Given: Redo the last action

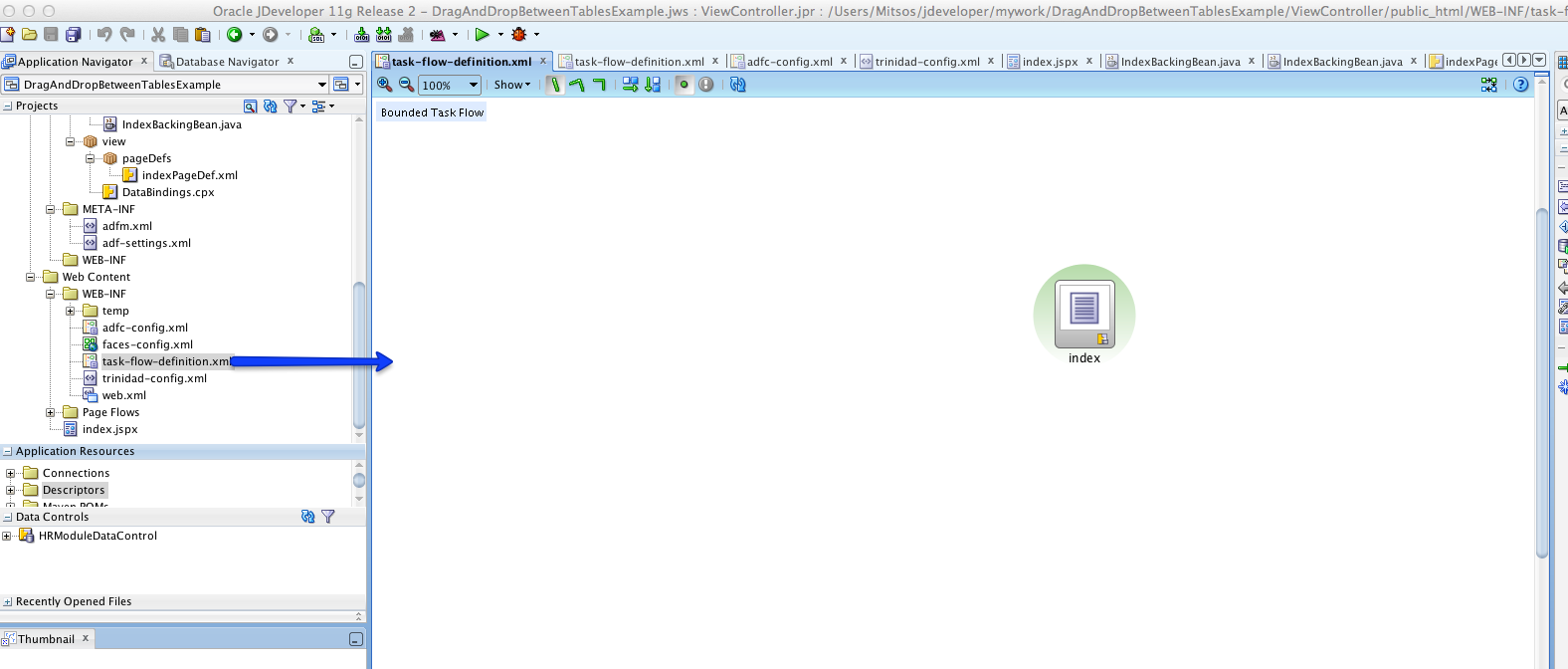Looking at the screenshot, I should (127, 35).
